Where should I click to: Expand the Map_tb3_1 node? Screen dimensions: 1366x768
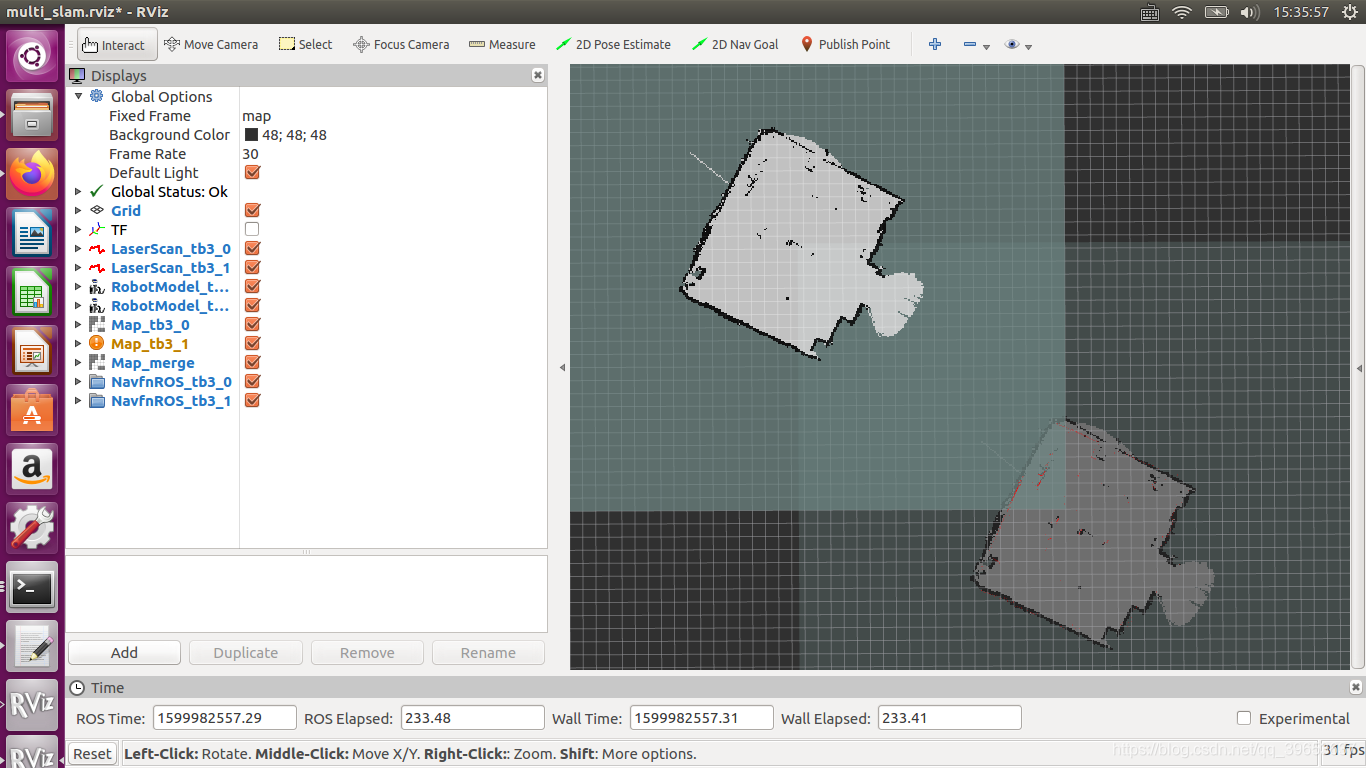click(x=79, y=343)
